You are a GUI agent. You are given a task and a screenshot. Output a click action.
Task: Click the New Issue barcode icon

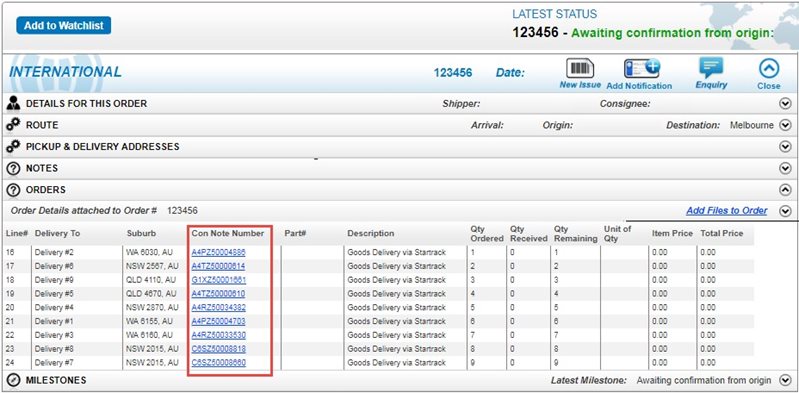[580, 69]
